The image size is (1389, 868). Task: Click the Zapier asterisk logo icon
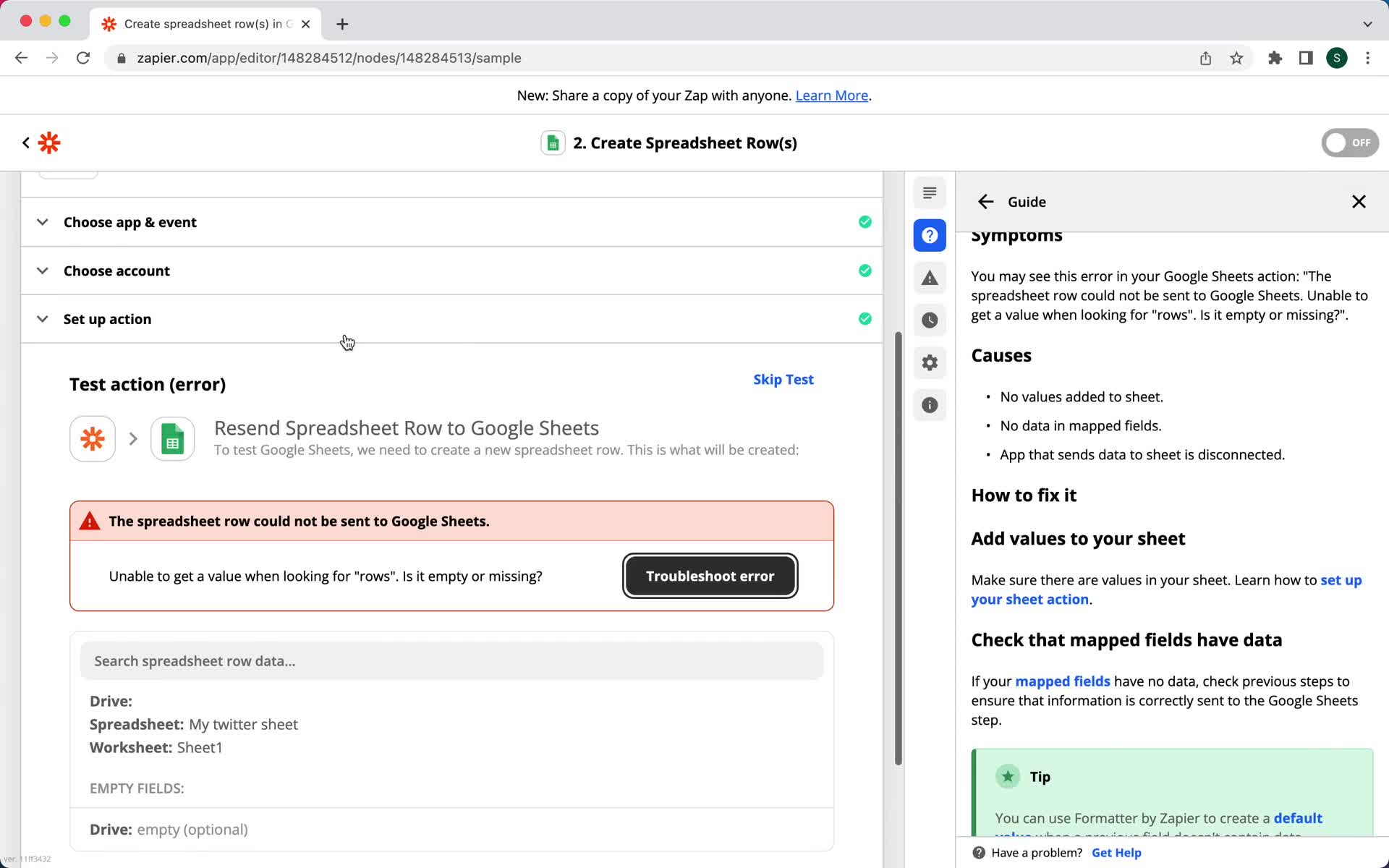49,142
